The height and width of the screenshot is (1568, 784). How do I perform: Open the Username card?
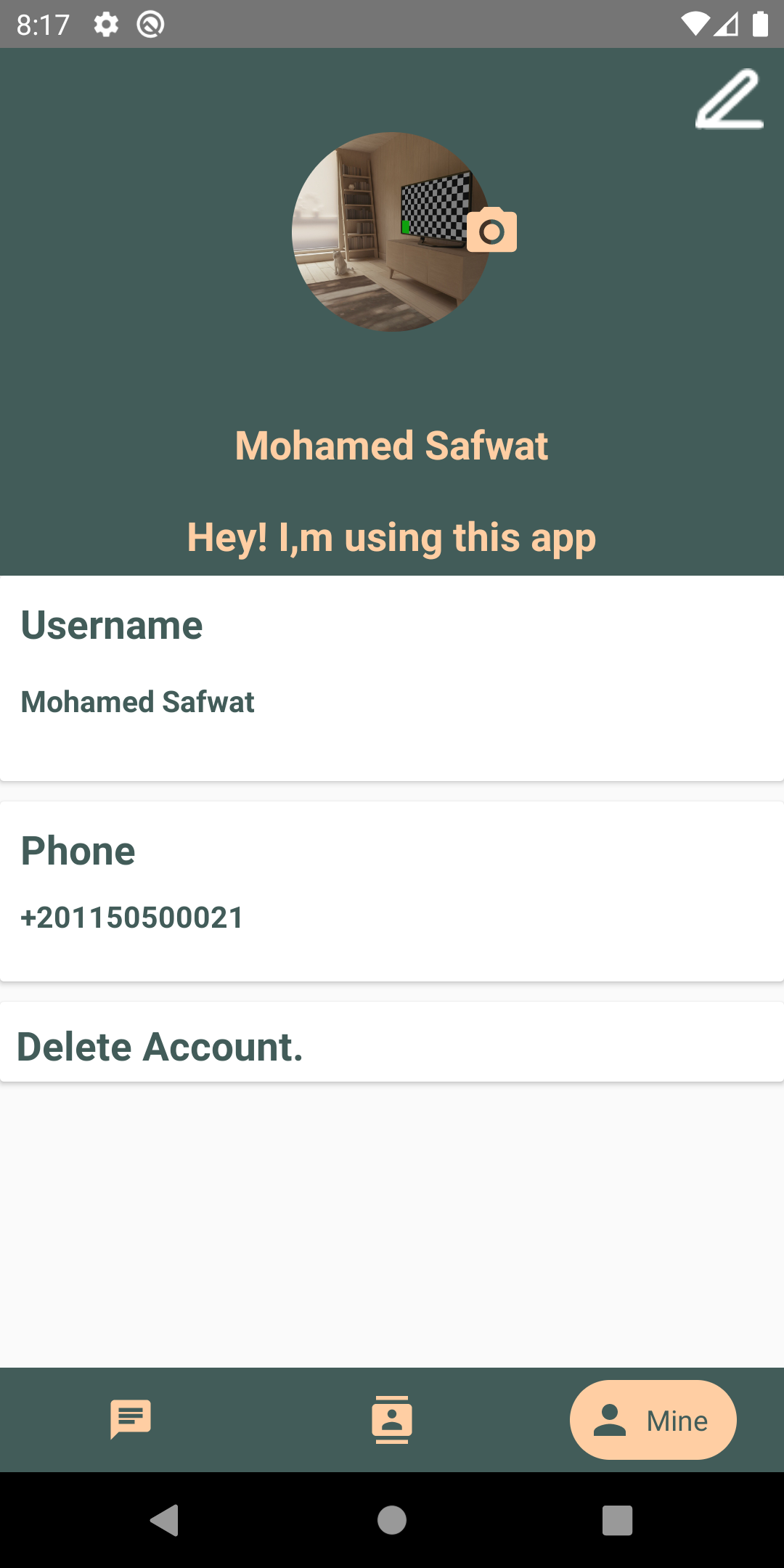click(x=392, y=679)
